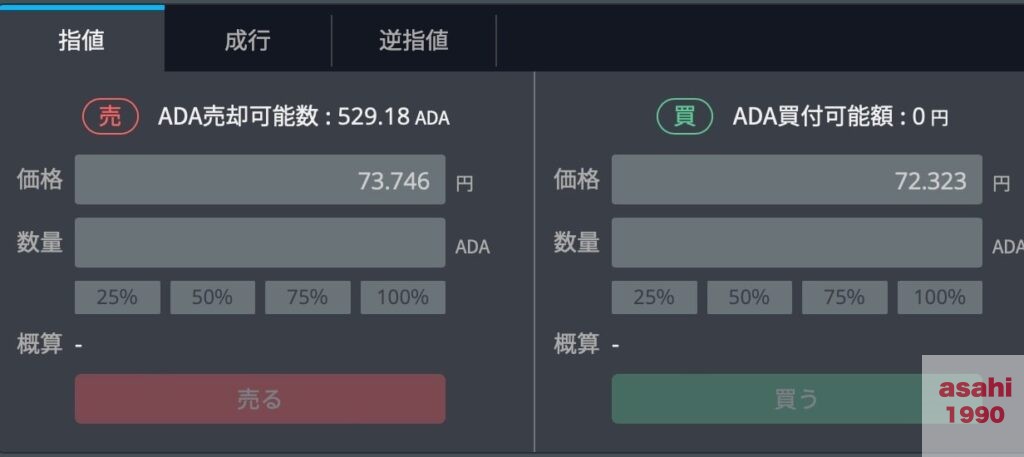
Task: Set buy quantity to 25%
Action: coord(654,298)
